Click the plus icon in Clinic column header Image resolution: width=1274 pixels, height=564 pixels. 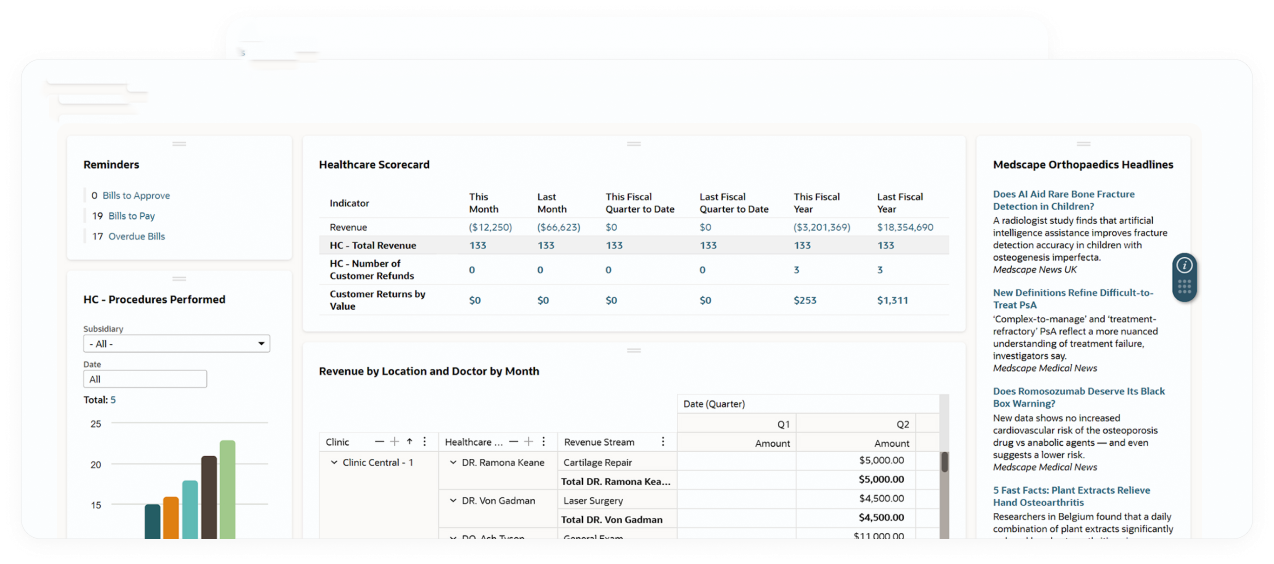click(394, 442)
